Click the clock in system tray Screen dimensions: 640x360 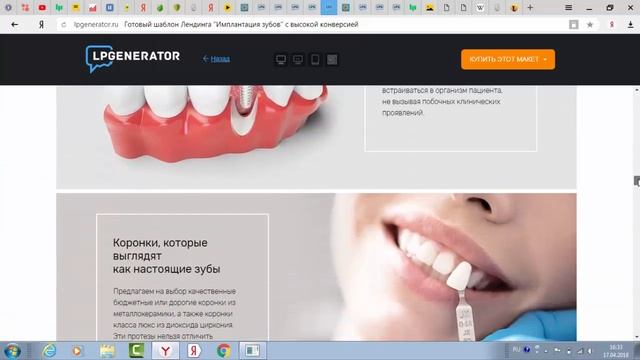click(x=616, y=351)
